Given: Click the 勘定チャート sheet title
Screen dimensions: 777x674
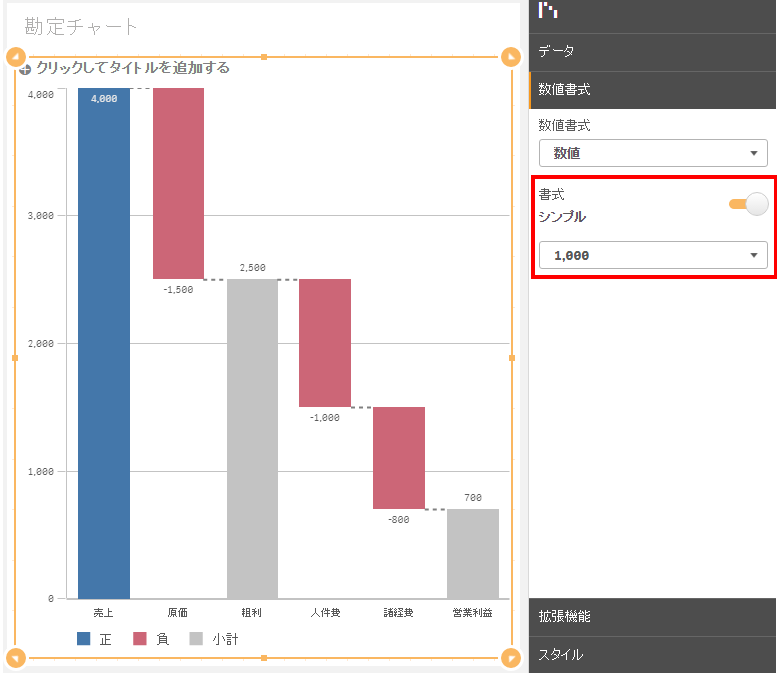Looking at the screenshot, I should point(80,27).
